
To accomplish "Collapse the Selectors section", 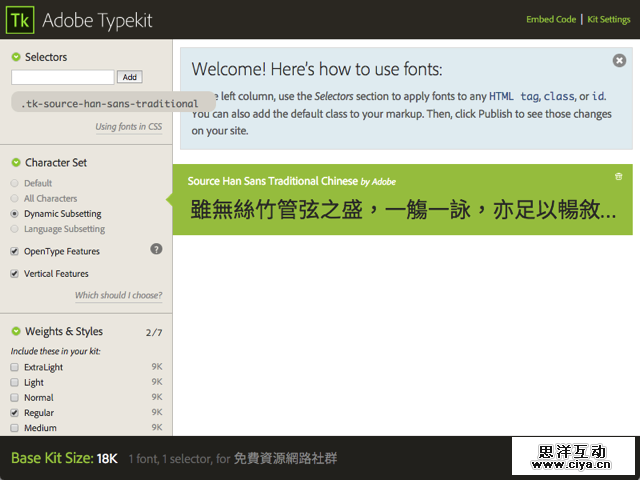I will [16, 58].
